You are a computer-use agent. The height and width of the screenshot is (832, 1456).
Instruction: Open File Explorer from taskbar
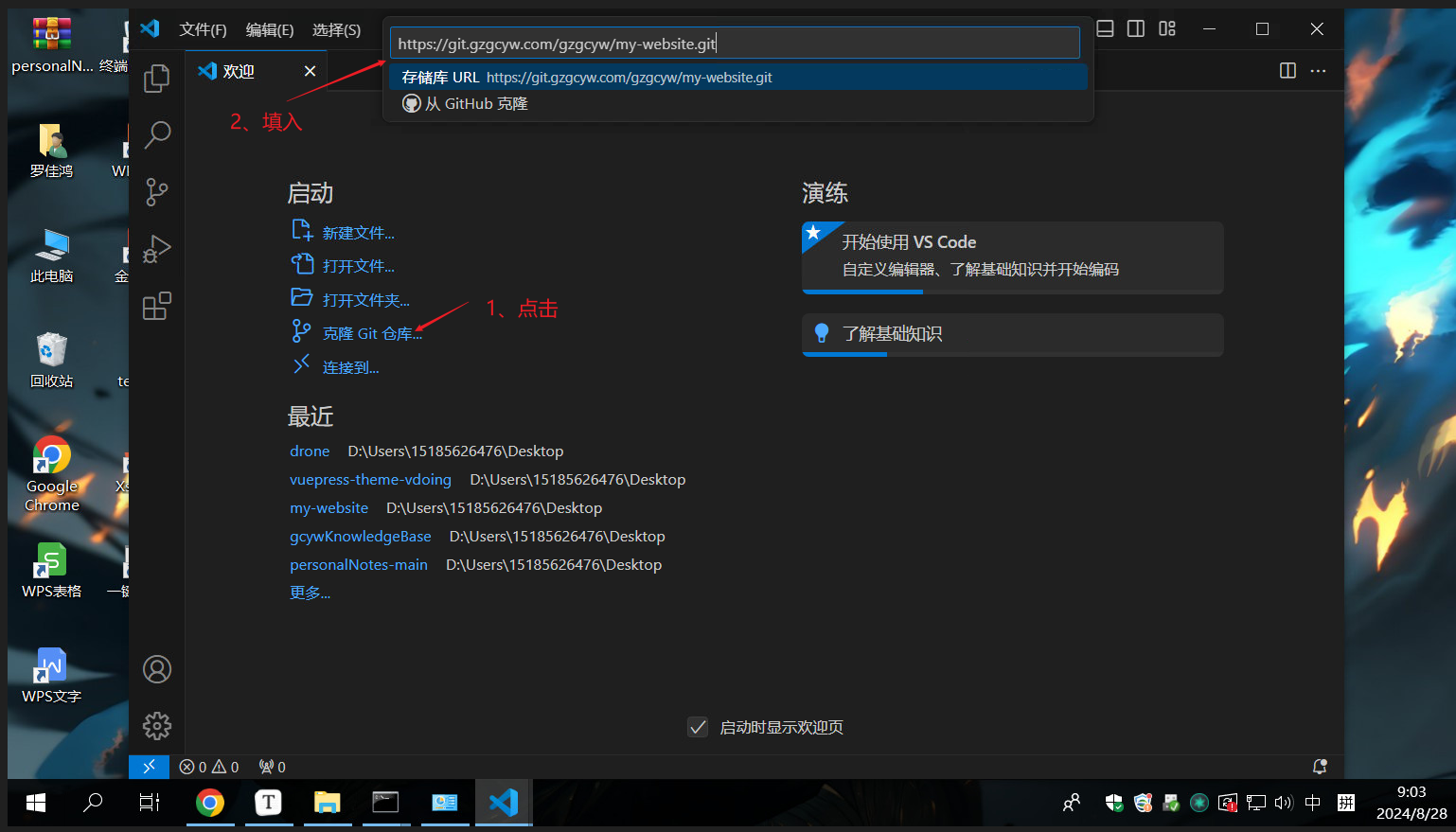(328, 803)
